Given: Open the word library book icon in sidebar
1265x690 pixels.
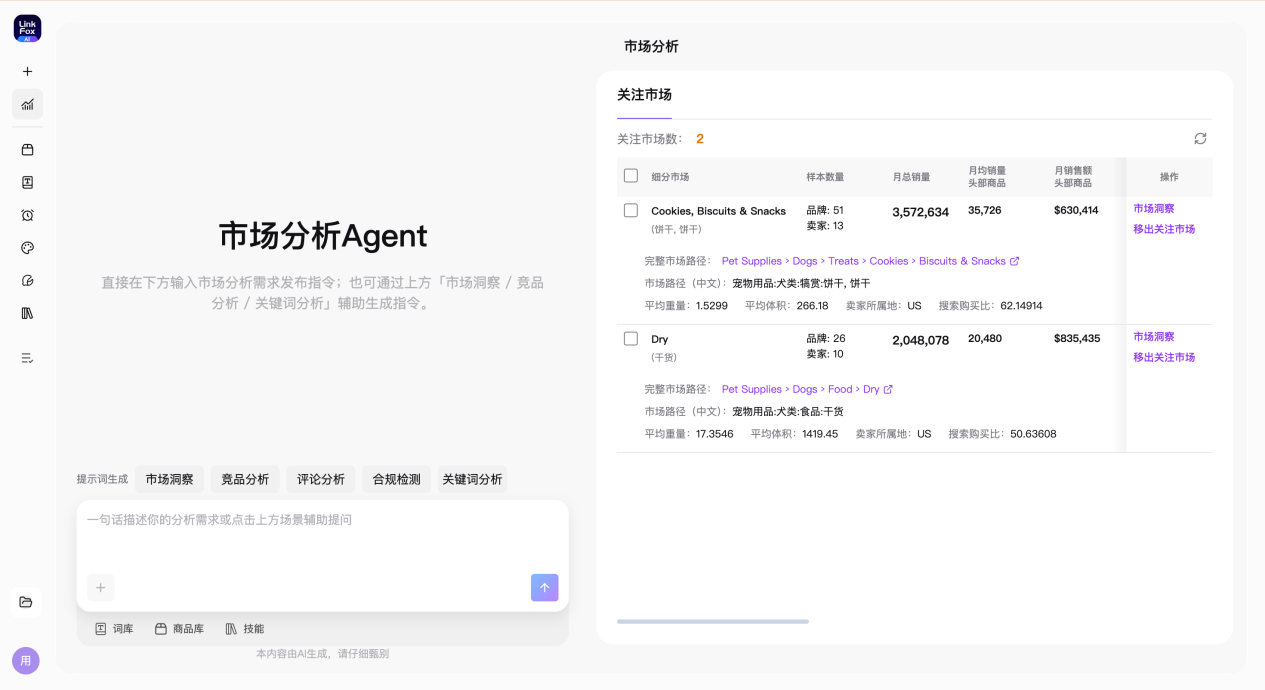Looking at the screenshot, I should [27, 182].
